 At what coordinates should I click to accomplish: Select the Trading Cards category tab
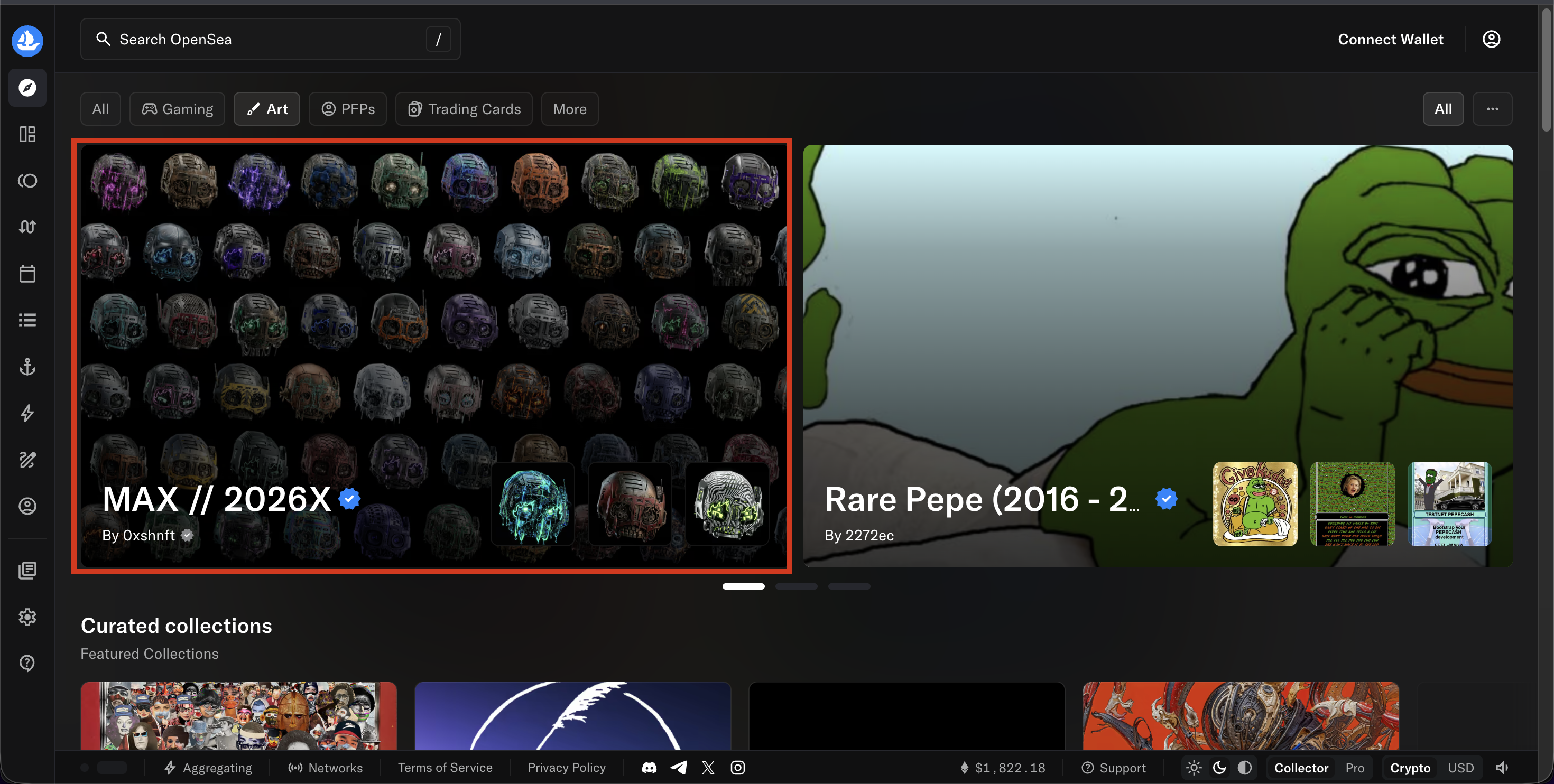(x=464, y=109)
